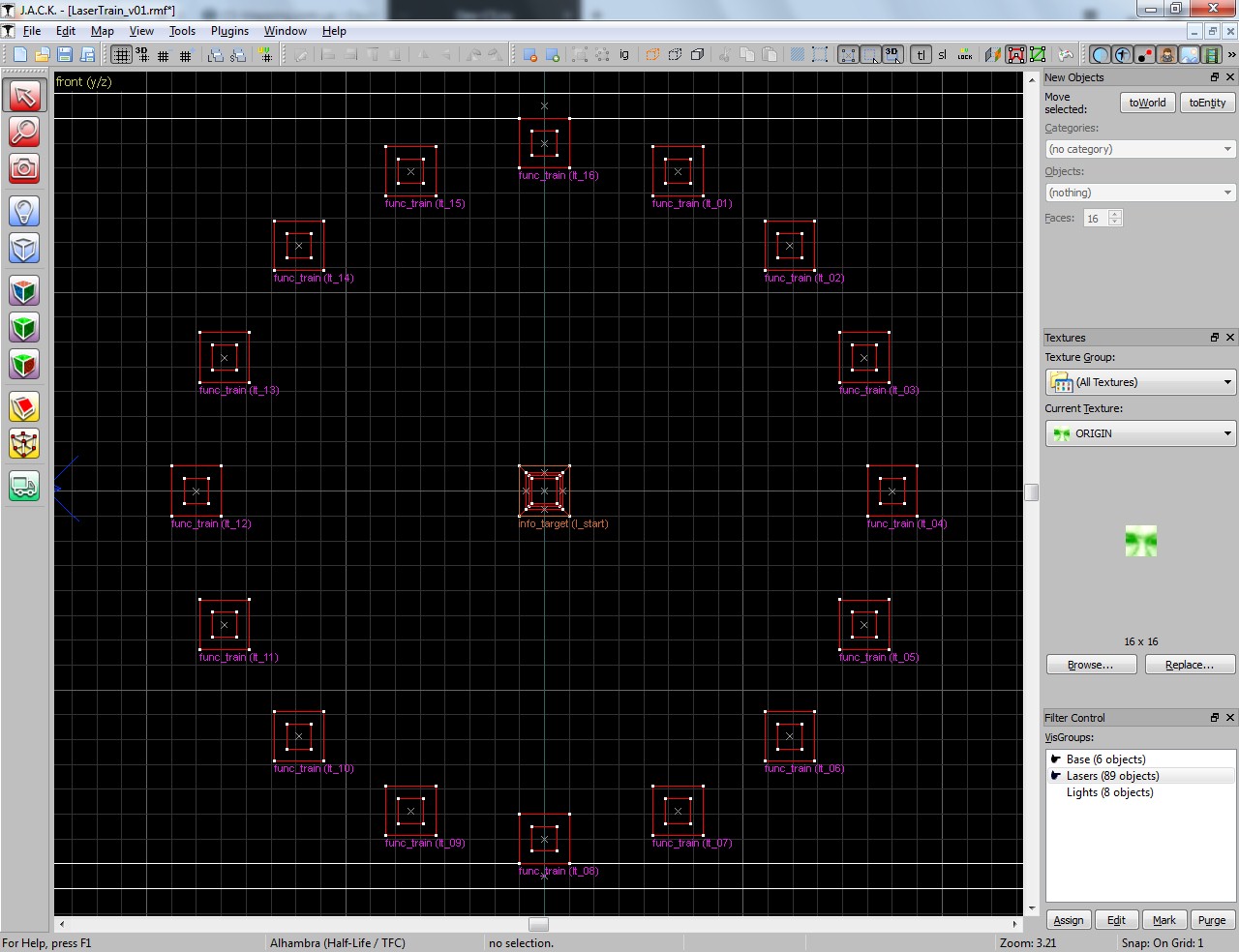The height and width of the screenshot is (952, 1239).
Task: Choose the Camera tool in the sidebar
Action: tap(24, 168)
